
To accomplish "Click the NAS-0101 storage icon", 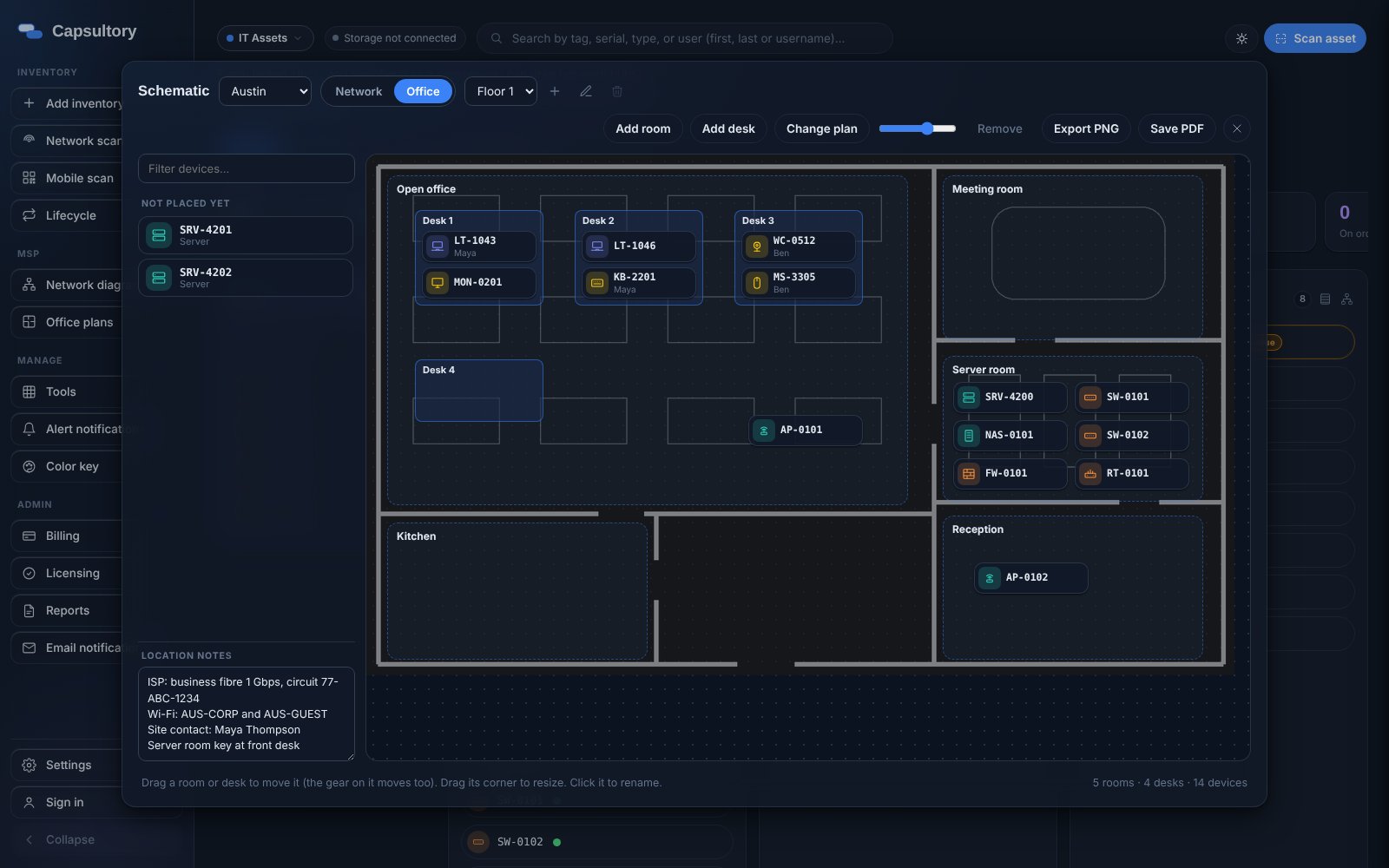I will point(969,436).
